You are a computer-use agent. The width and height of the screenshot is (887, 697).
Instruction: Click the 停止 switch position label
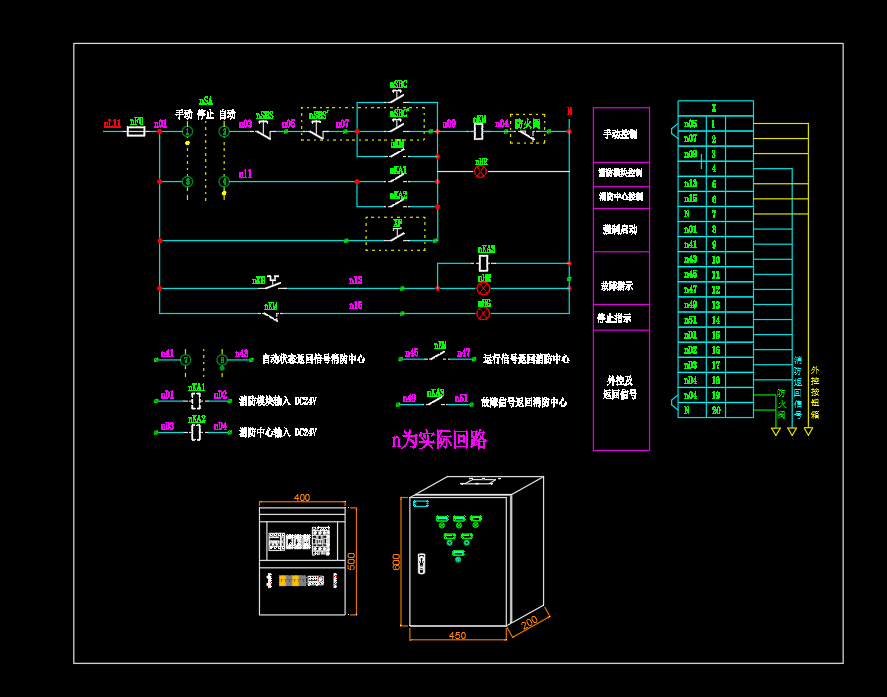(x=205, y=114)
